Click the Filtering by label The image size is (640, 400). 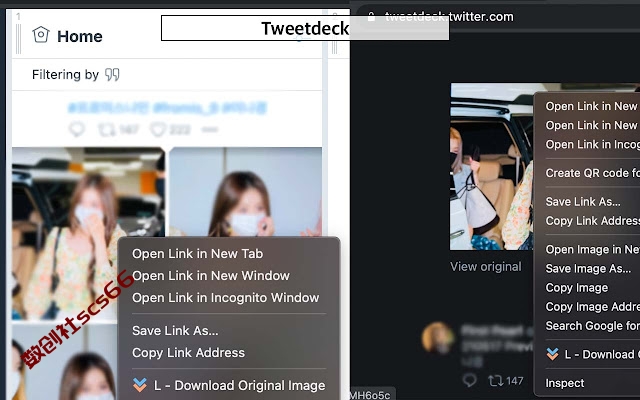(65, 75)
